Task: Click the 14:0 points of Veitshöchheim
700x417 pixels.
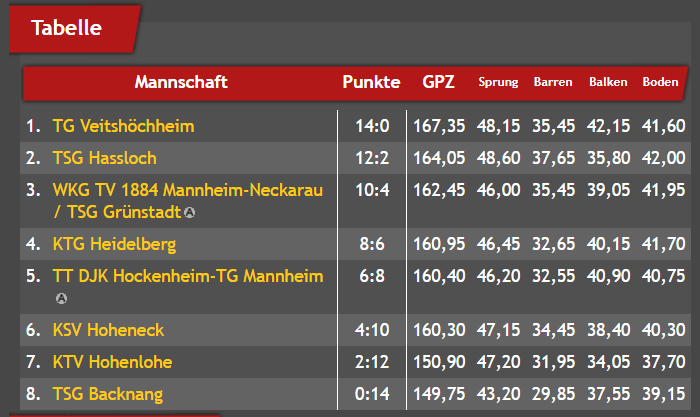Action: click(x=372, y=126)
